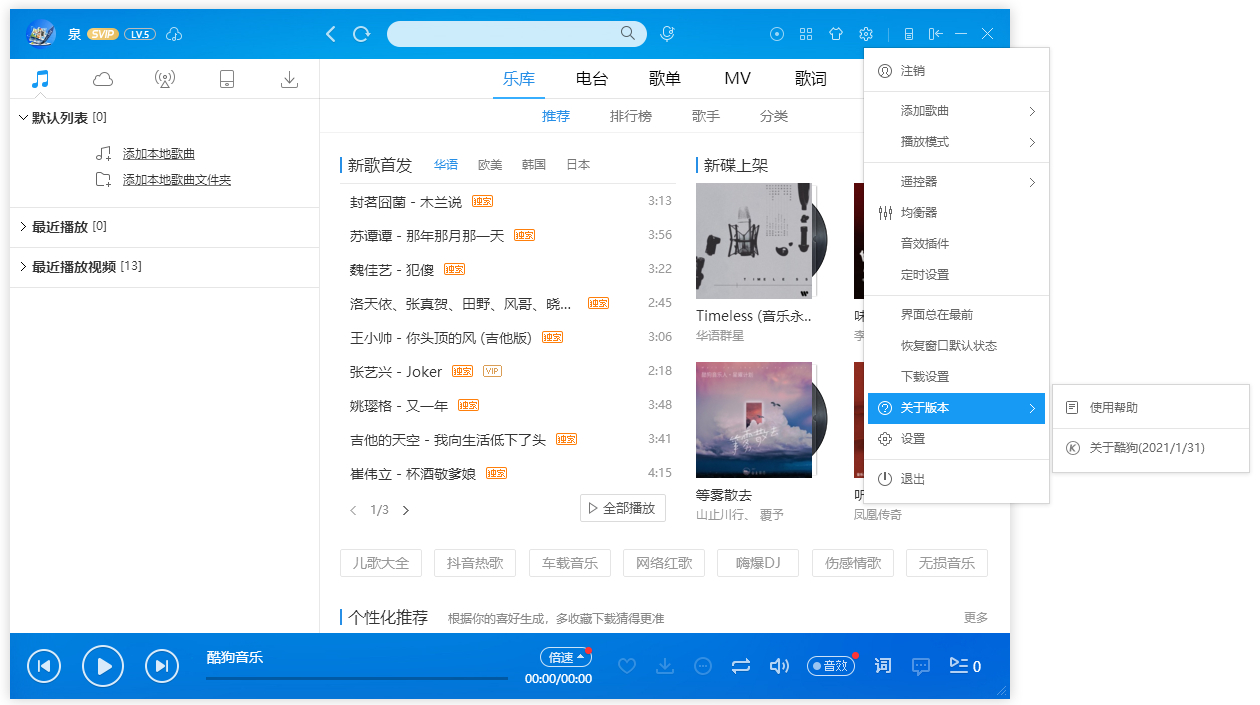Open the cloud music sidebar icon
The width and height of the screenshot is (1260, 705).
click(103, 79)
